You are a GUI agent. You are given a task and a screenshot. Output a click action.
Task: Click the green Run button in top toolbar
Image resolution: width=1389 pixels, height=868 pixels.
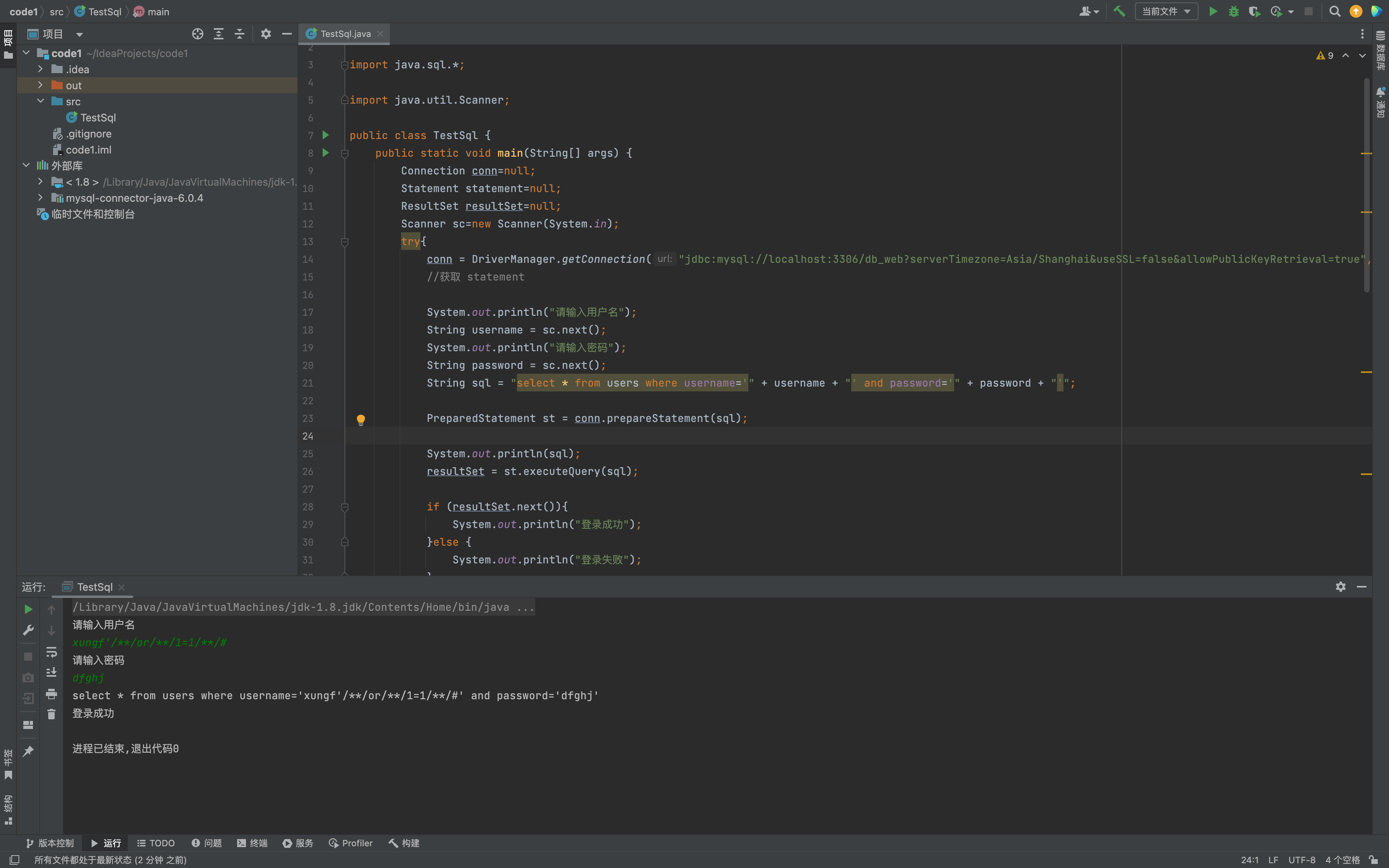[x=1213, y=12]
